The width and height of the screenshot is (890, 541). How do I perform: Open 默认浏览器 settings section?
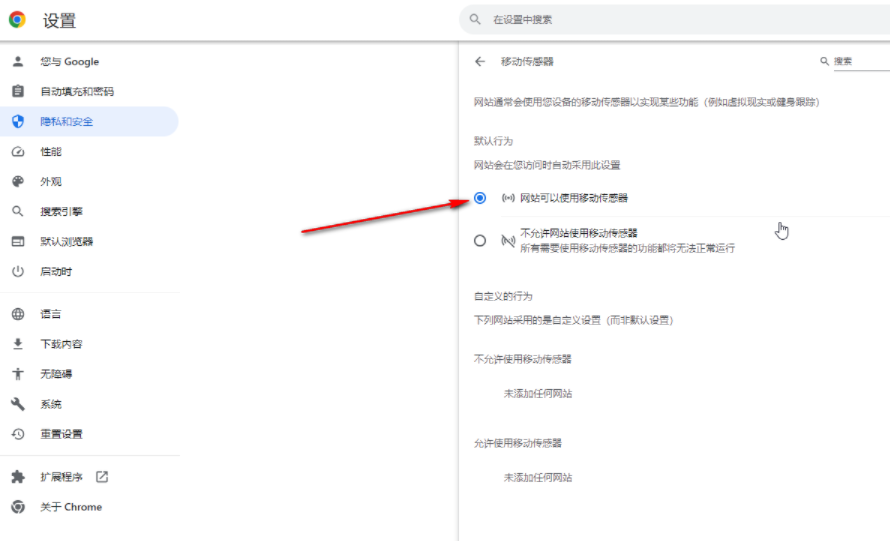point(90,242)
